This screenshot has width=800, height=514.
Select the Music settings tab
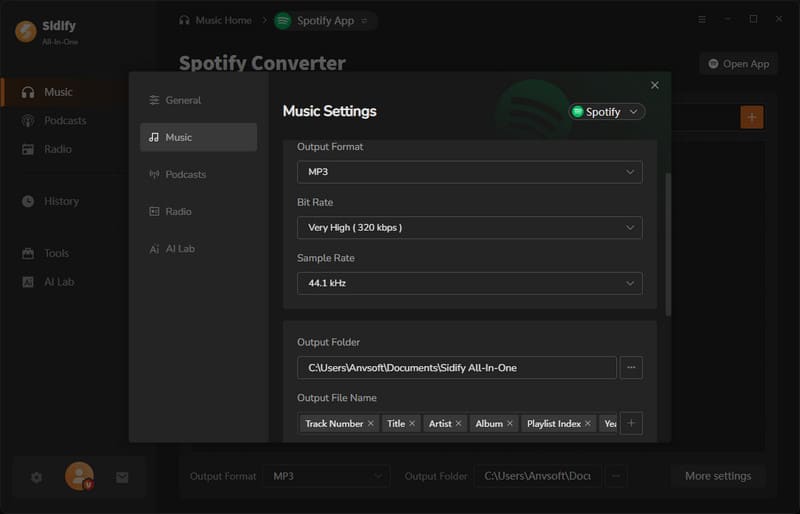click(x=198, y=137)
